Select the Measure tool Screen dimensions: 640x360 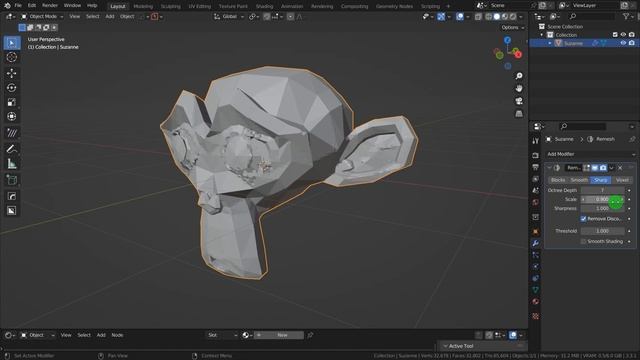point(12,164)
